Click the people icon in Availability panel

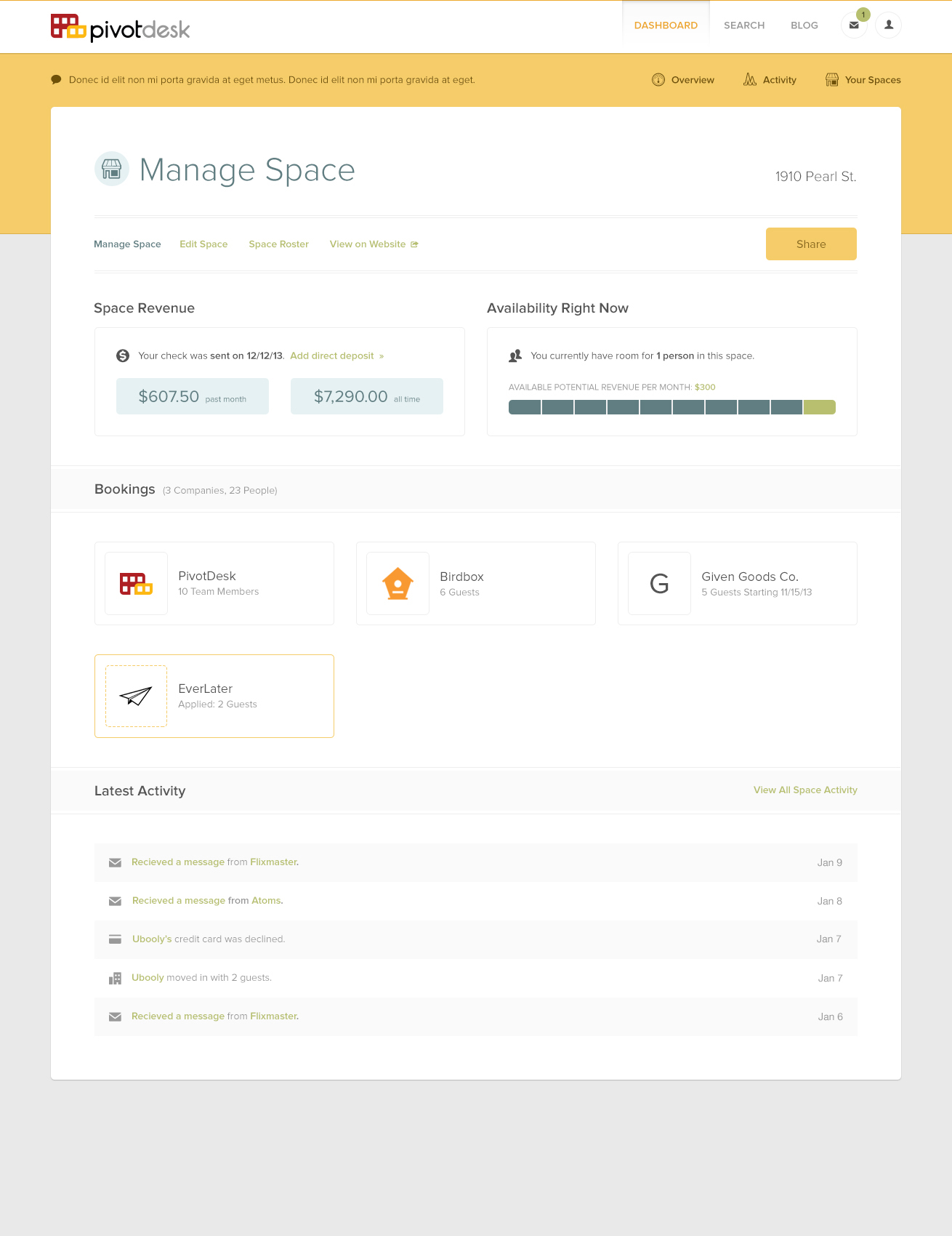[x=515, y=356]
